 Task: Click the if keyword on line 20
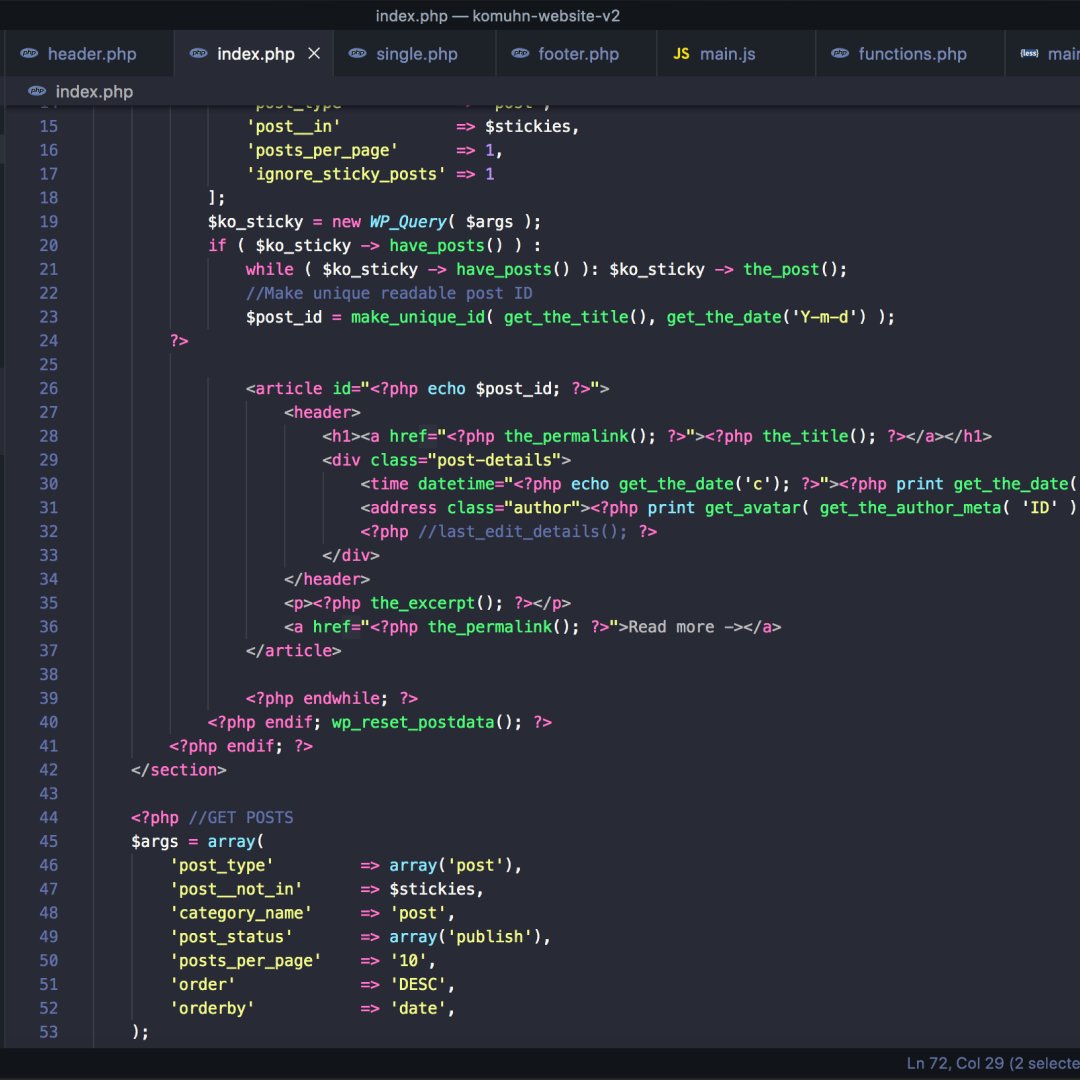pos(217,246)
